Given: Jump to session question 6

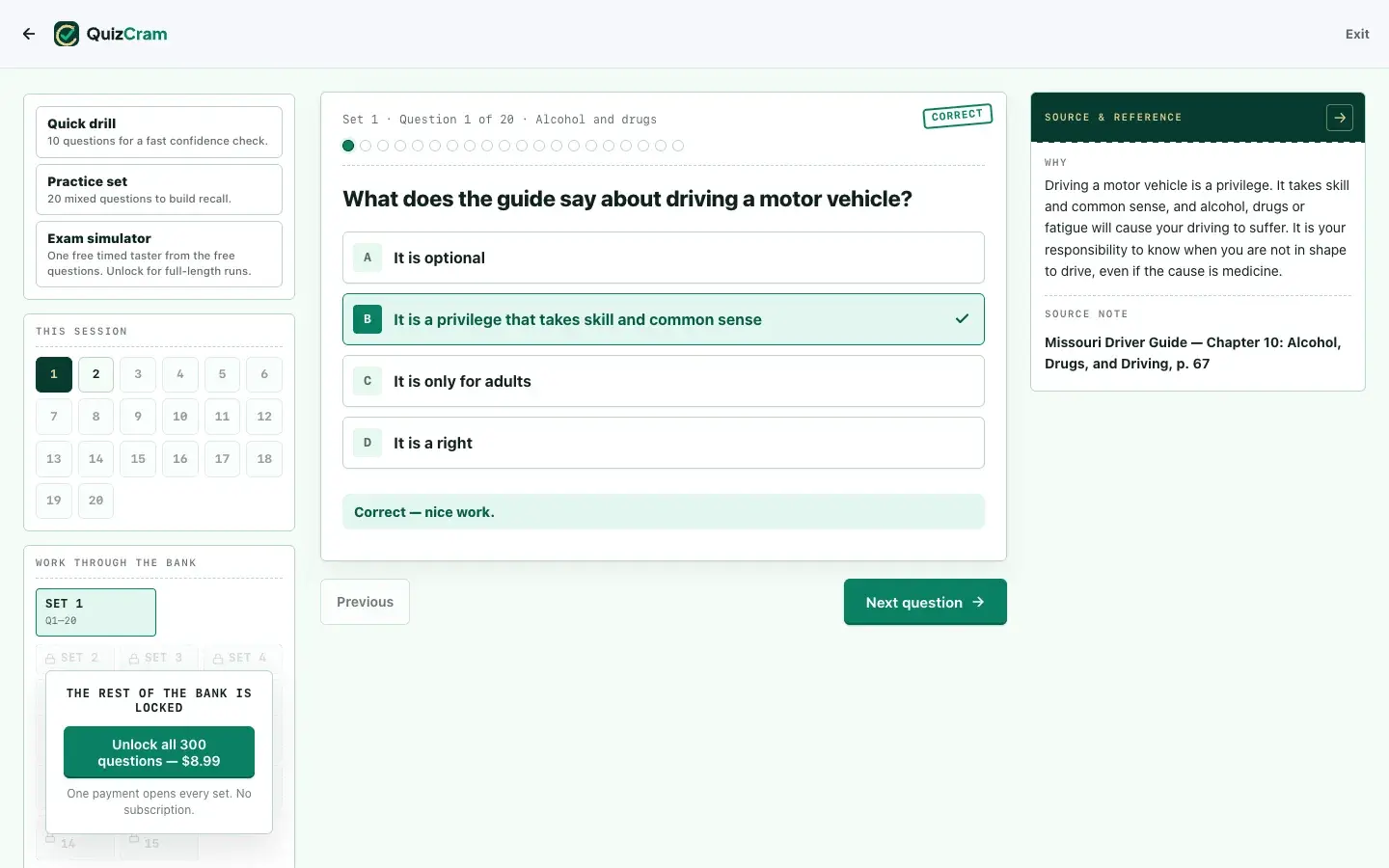Looking at the screenshot, I should click(x=264, y=374).
